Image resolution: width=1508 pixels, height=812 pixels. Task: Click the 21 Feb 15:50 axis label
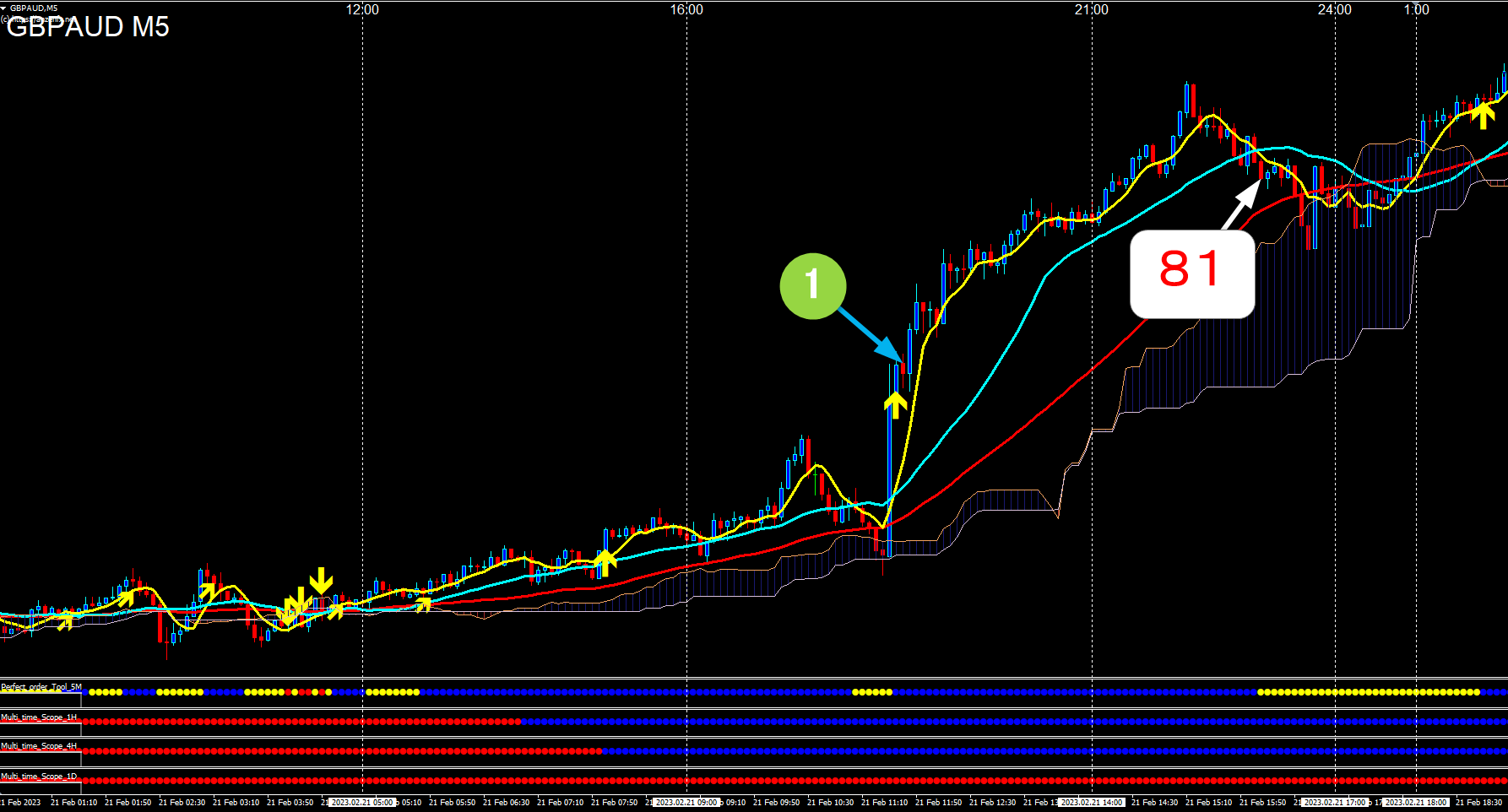click(x=1262, y=803)
